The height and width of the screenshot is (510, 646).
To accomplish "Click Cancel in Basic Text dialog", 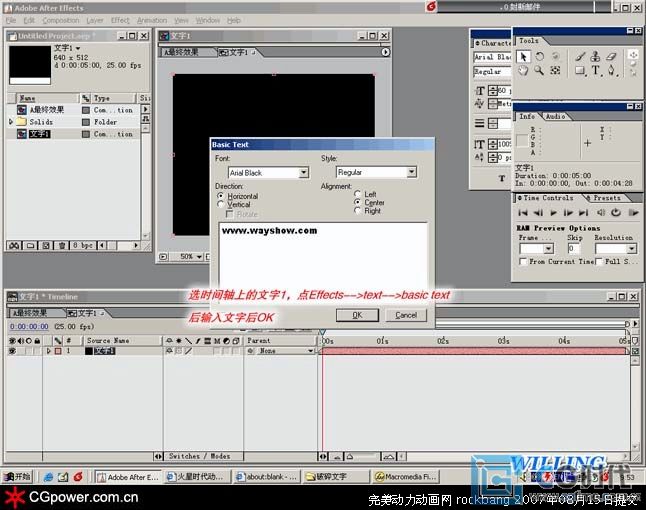I will (406, 315).
